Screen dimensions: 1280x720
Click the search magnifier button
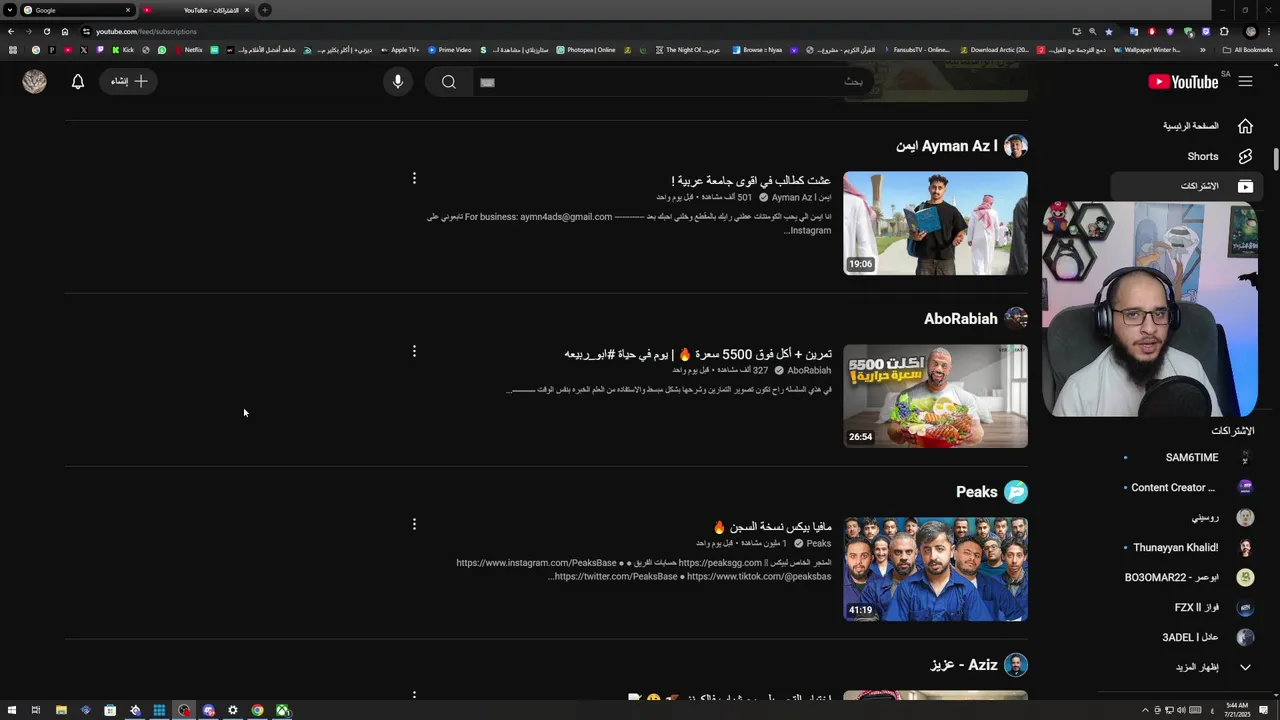pos(449,82)
